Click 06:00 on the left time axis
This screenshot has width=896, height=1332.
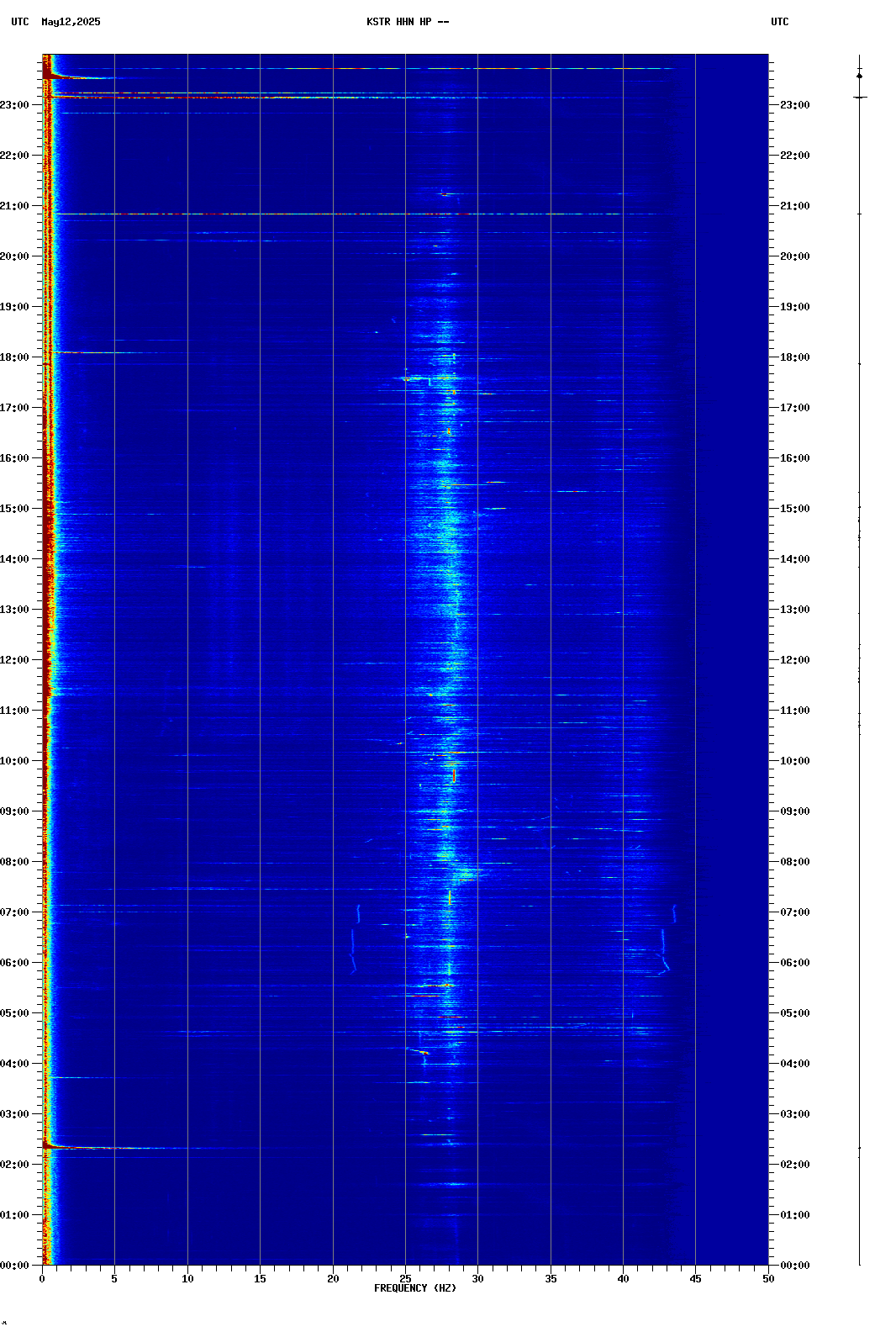(15, 963)
